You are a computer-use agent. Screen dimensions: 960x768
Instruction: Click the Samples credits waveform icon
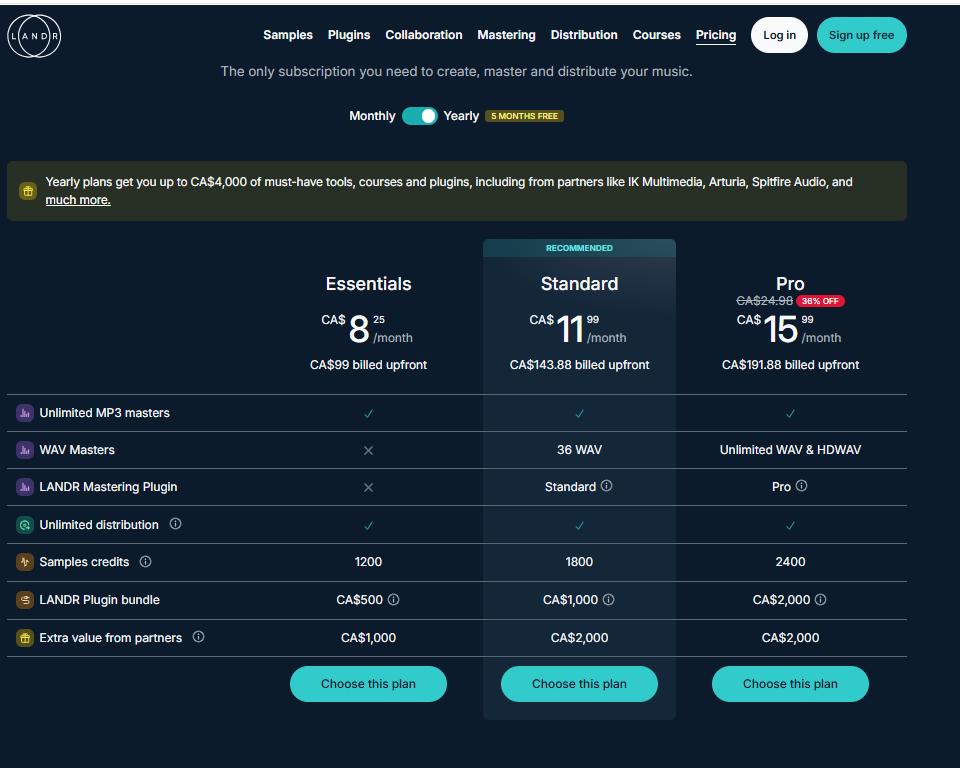pyautogui.click(x=24, y=562)
